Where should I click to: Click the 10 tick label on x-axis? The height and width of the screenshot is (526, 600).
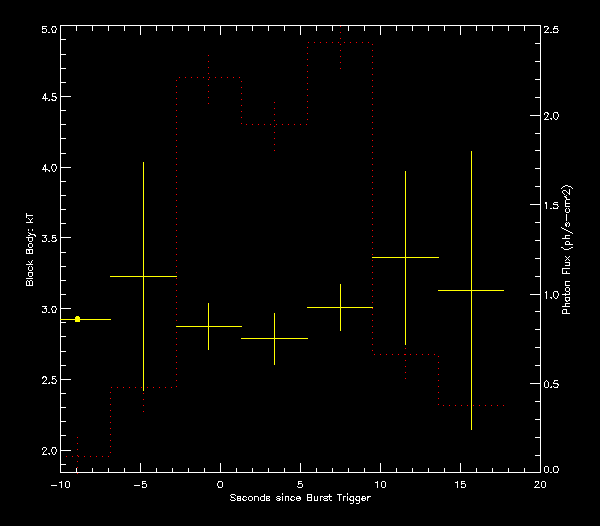coord(380,484)
